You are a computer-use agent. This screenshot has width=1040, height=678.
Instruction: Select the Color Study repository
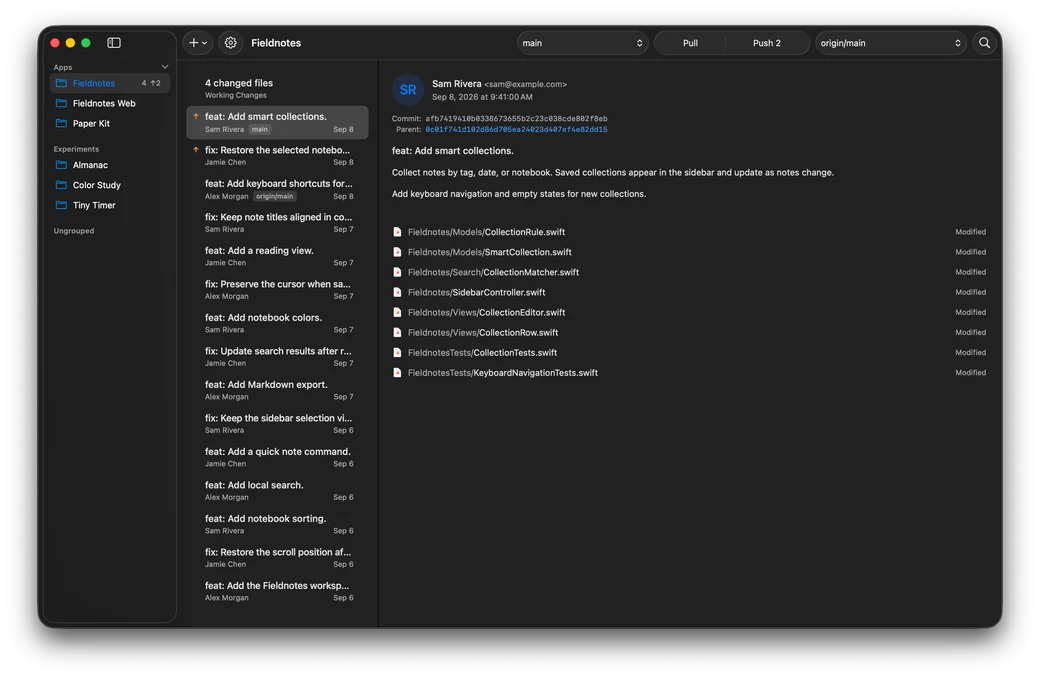coord(110,185)
